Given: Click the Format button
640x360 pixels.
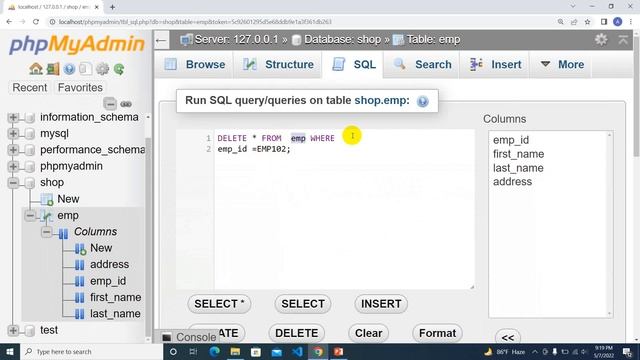Looking at the screenshot, I should (x=437, y=333).
